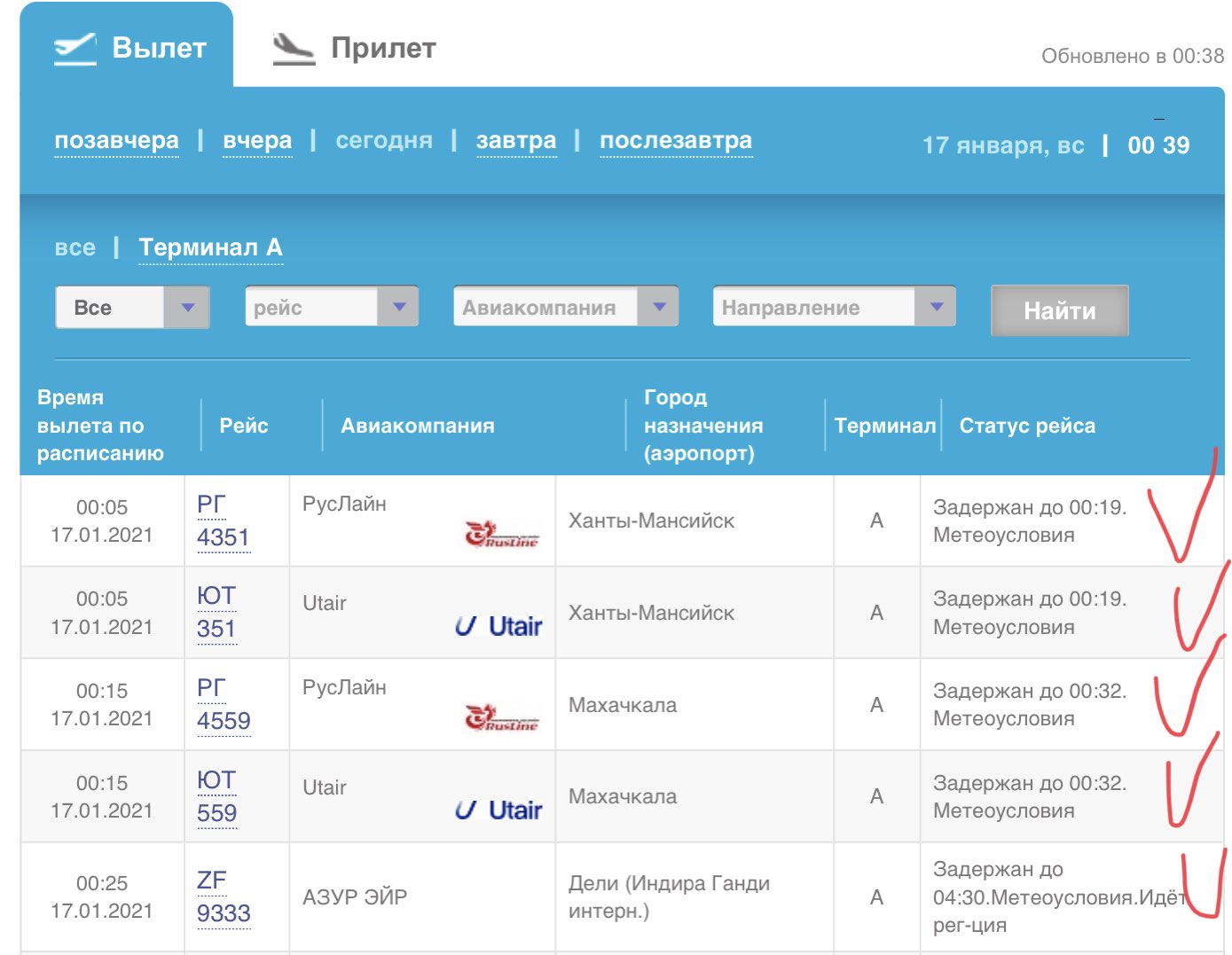Open flight ЮТ 559 details
This screenshot has width=1232, height=955.
pos(216,797)
